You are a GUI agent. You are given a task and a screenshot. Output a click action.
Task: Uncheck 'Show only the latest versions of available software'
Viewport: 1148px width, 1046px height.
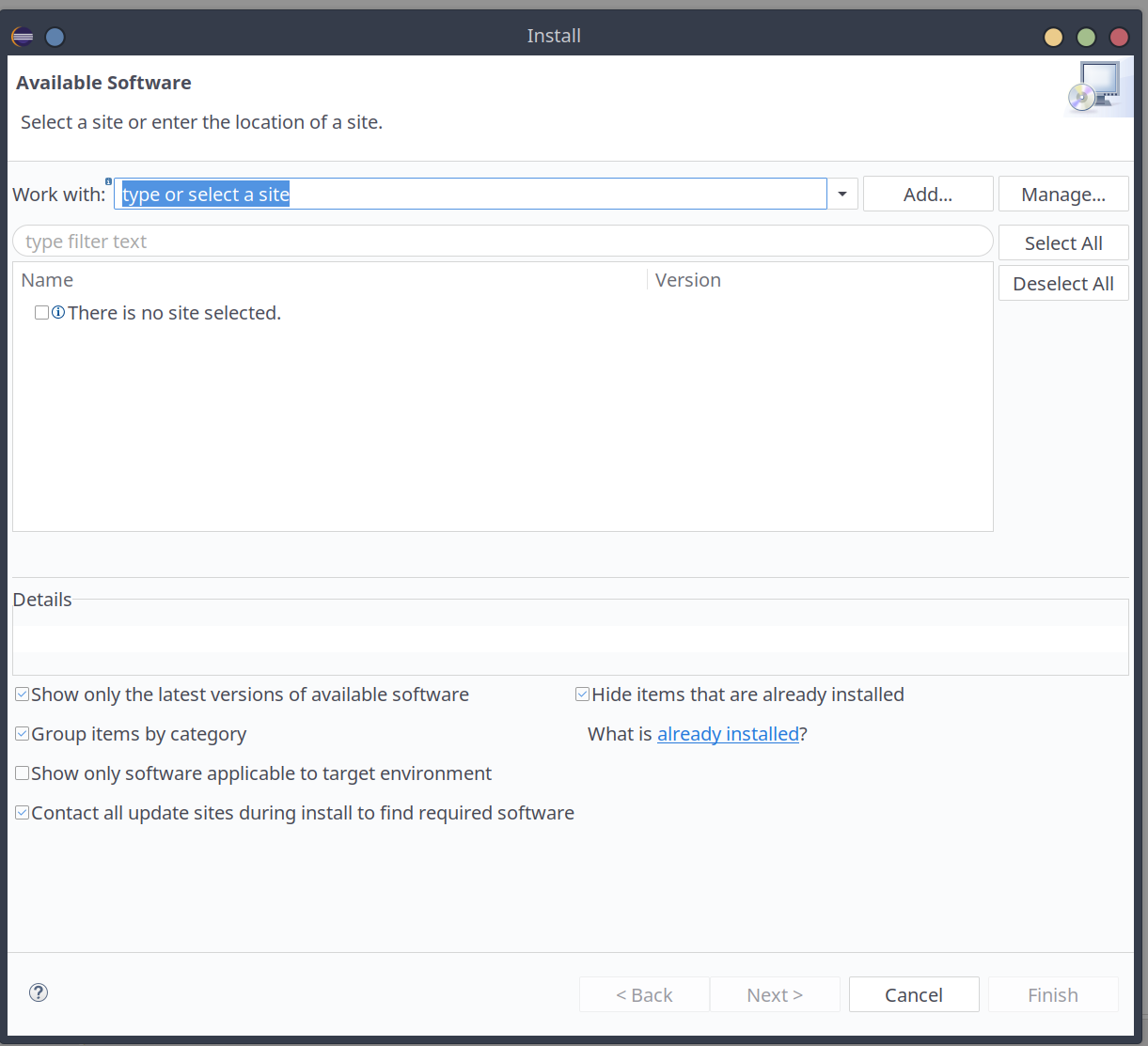(x=21, y=694)
